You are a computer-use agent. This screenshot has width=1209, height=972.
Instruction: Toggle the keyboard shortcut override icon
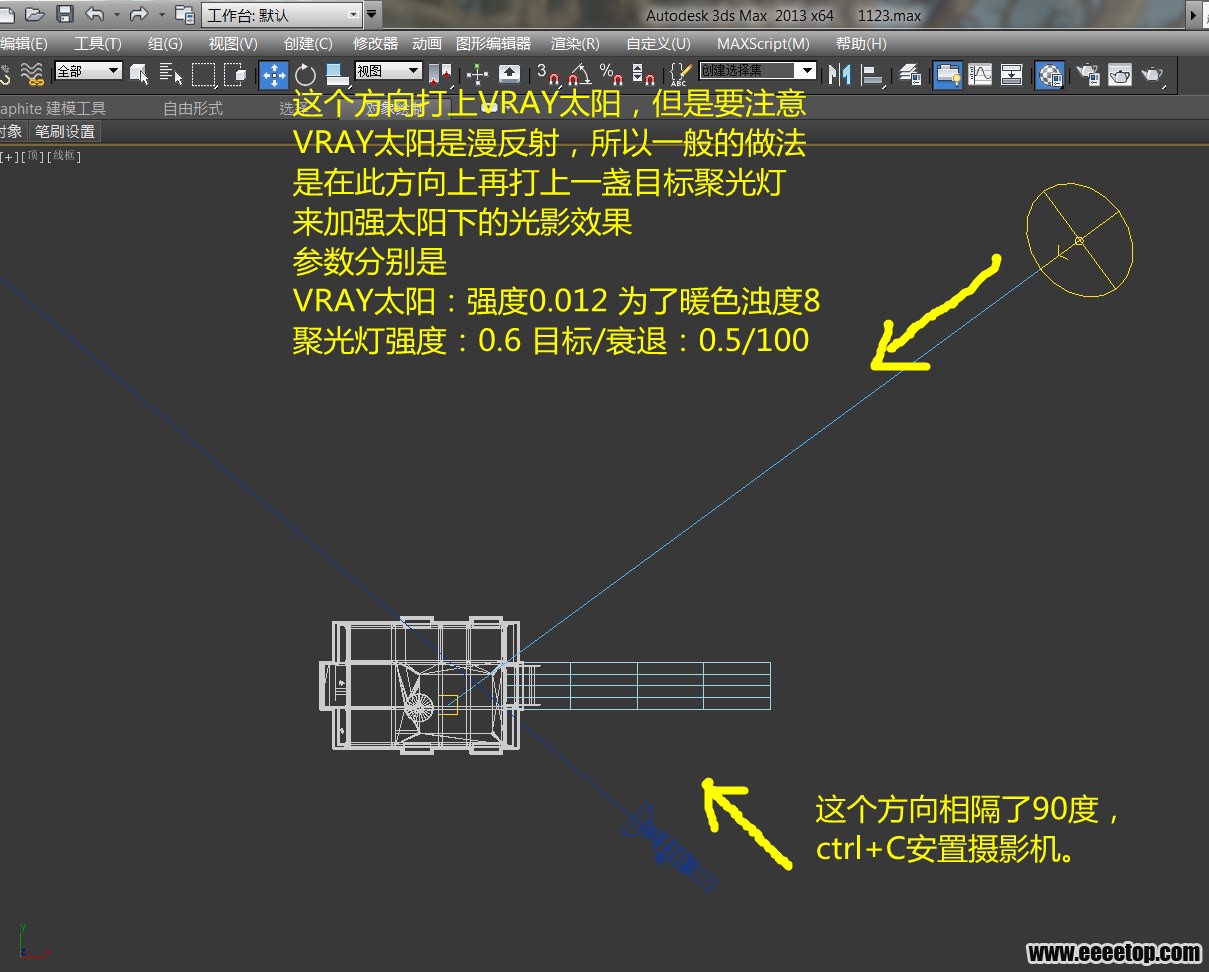(509, 74)
